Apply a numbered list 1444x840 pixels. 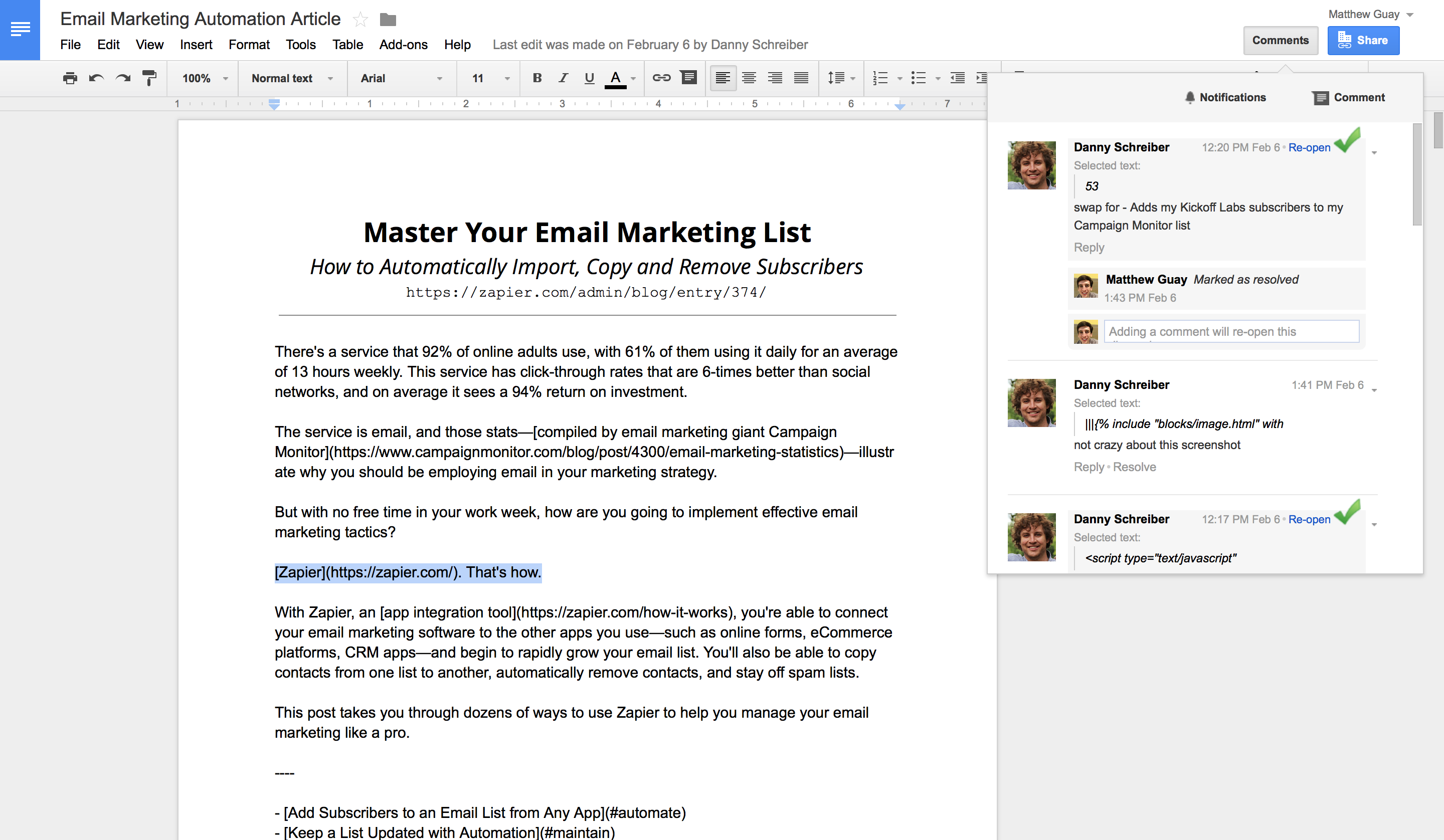[879, 78]
